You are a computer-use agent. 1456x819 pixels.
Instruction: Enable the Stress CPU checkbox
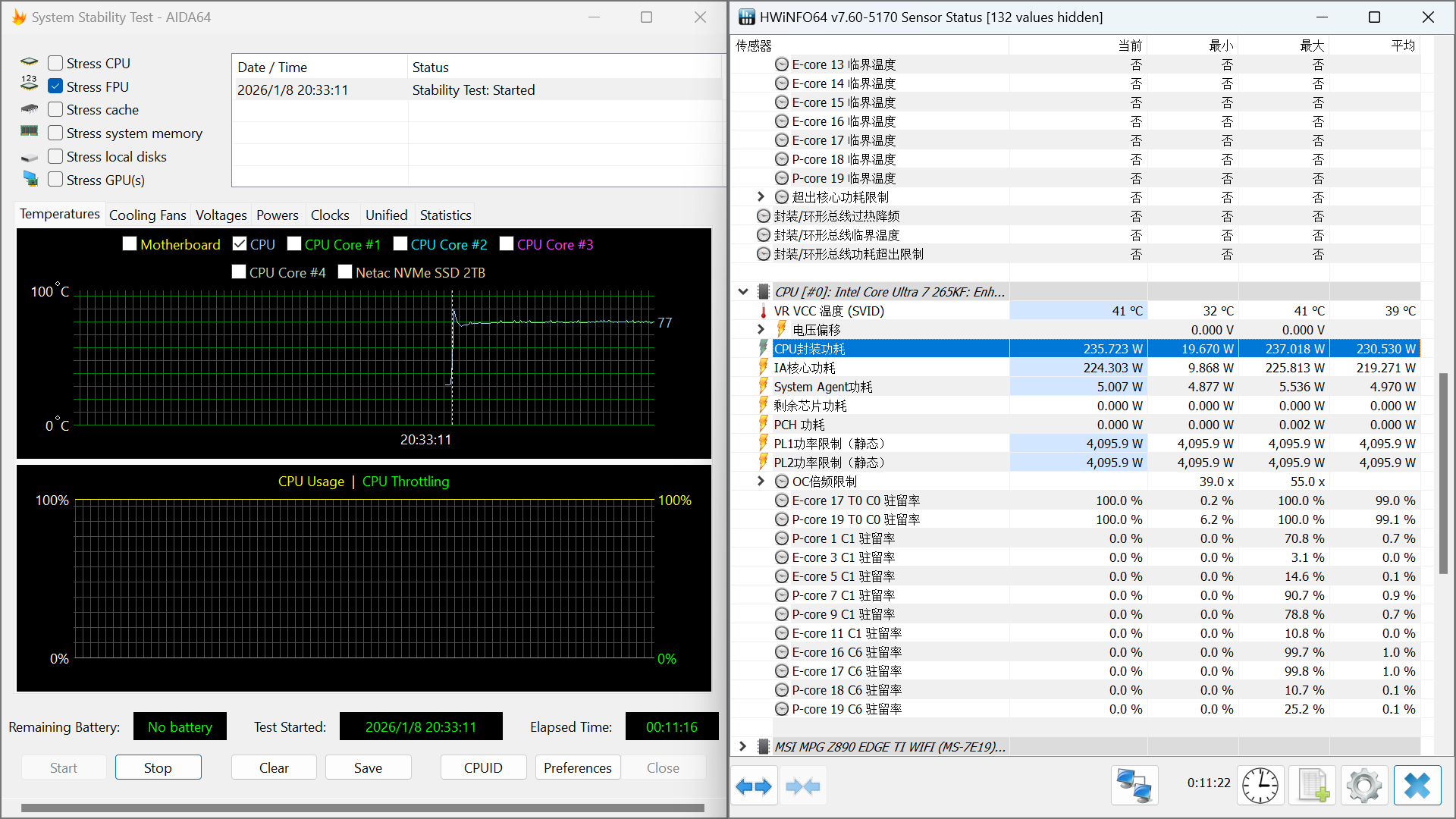click(55, 64)
